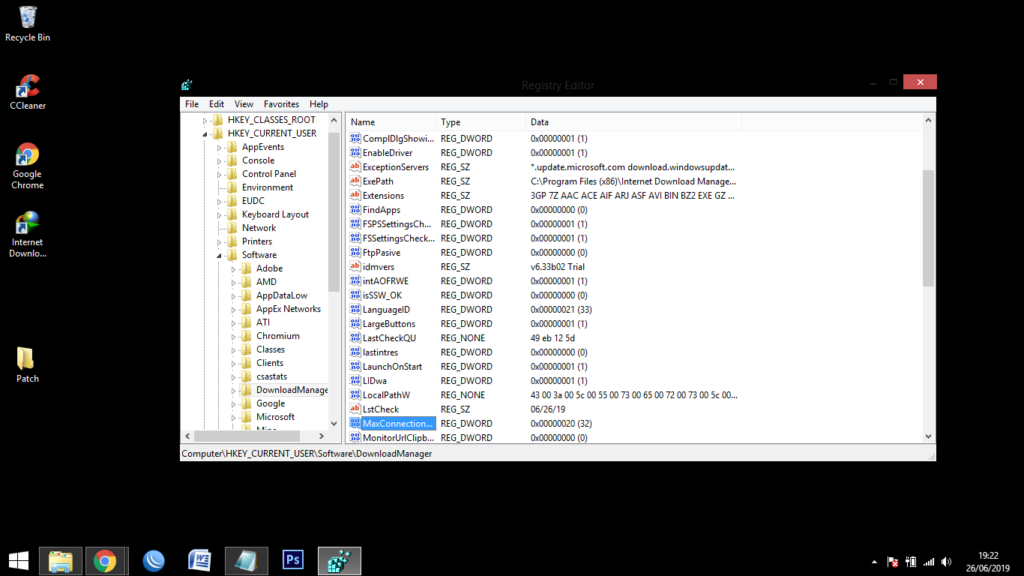Click the DownloadManager key folder icon
Image resolution: width=1024 pixels, height=576 pixels.
246,390
